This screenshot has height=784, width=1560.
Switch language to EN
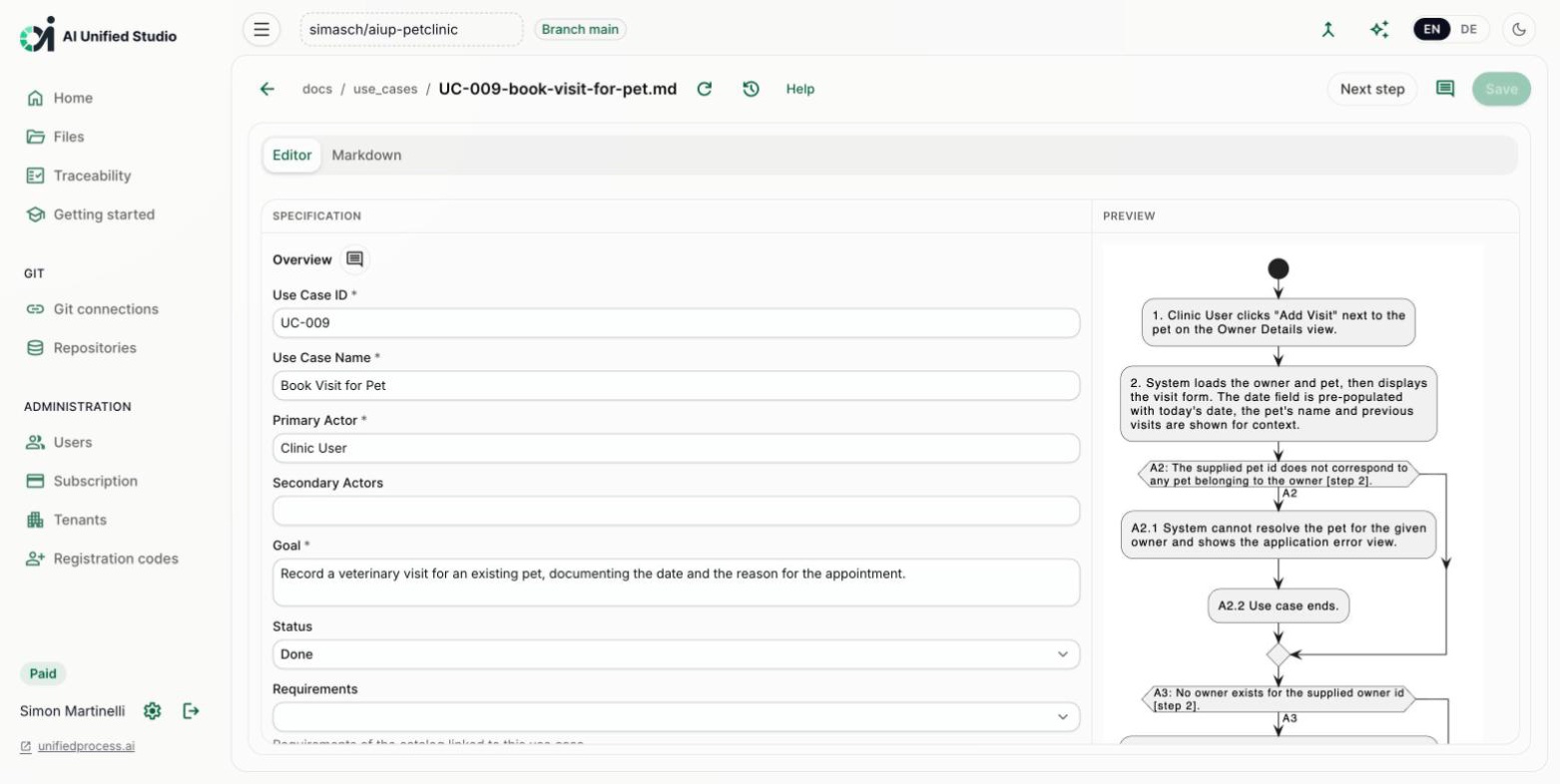[1431, 29]
